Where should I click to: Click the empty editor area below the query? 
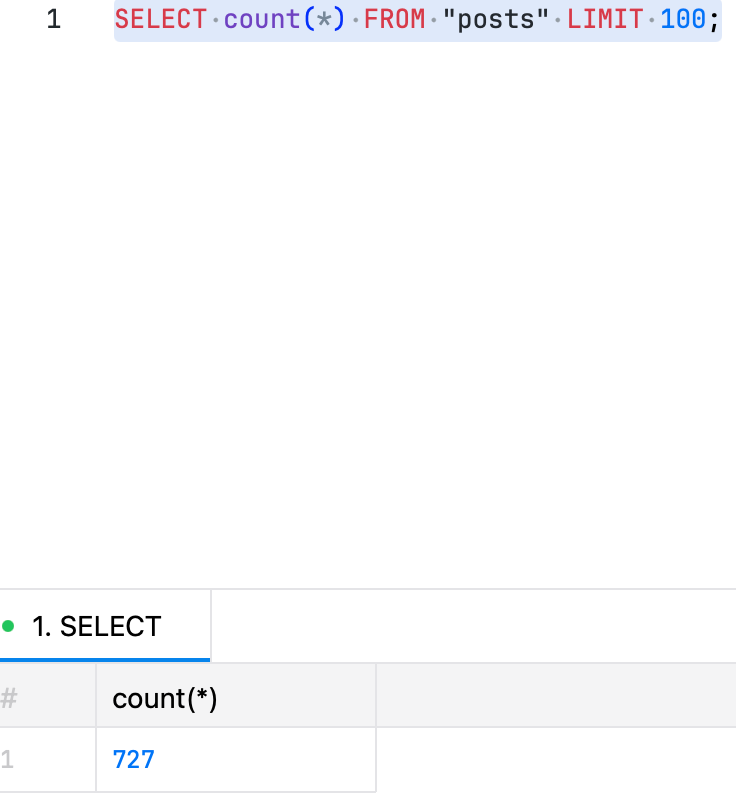click(x=400, y=300)
